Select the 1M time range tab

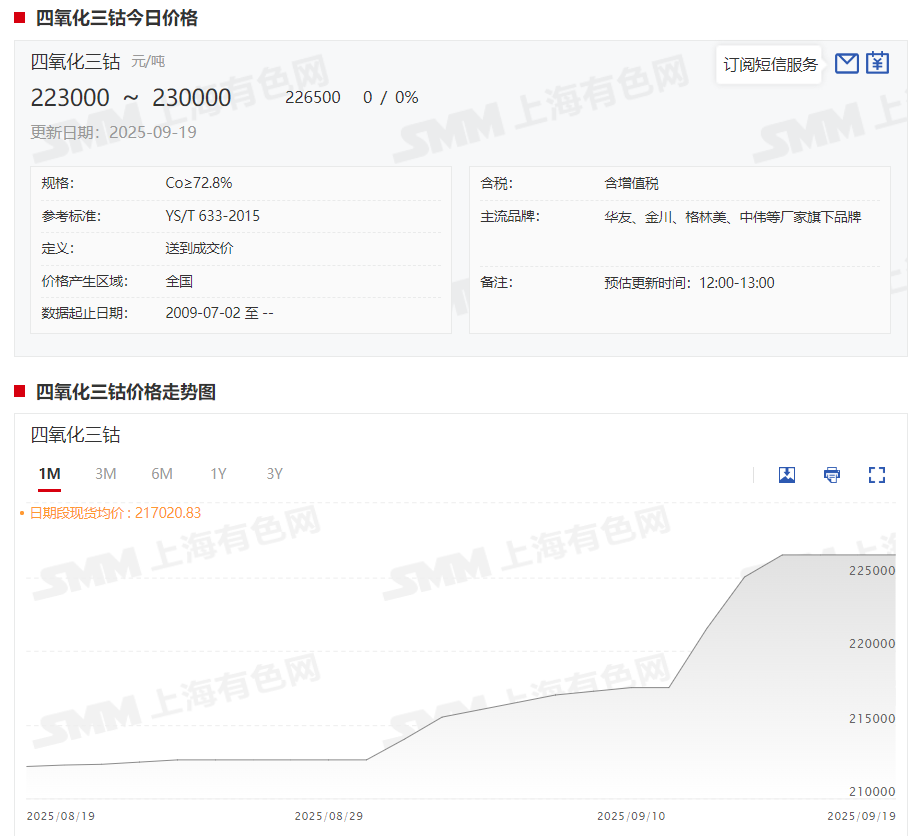coord(49,474)
